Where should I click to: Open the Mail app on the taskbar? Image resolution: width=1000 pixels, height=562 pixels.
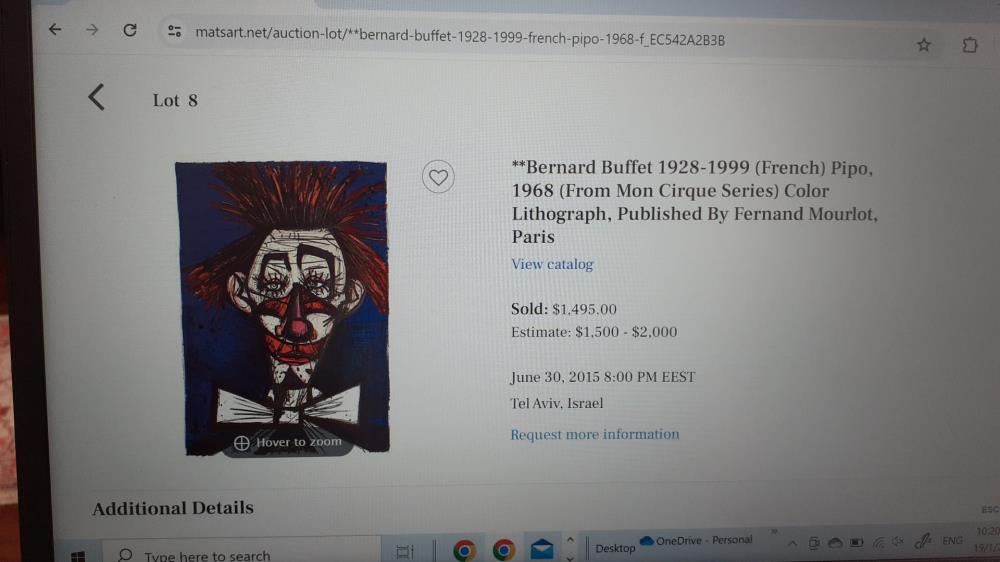coord(541,549)
